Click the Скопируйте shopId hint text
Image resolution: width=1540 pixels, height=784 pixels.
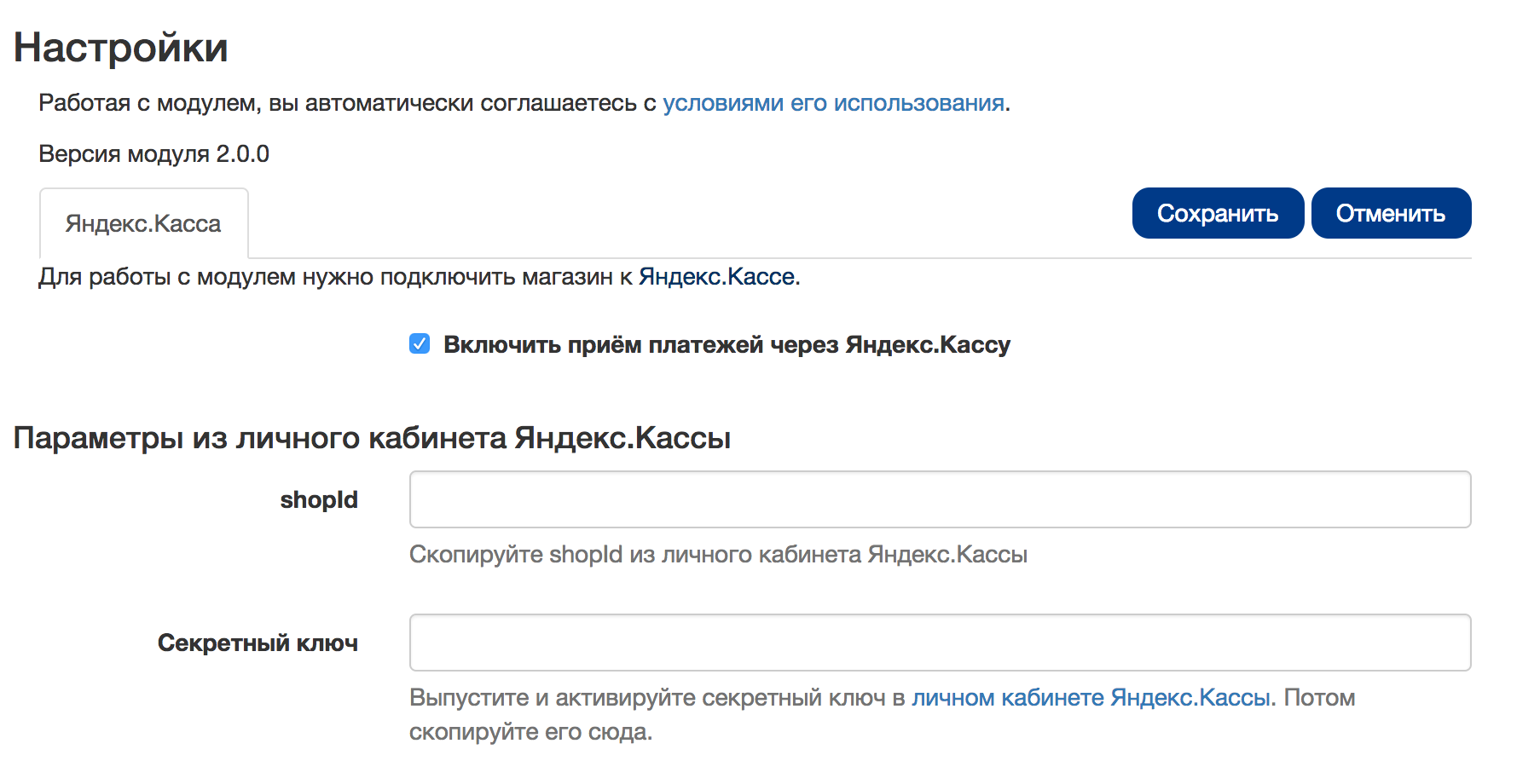coord(718,555)
